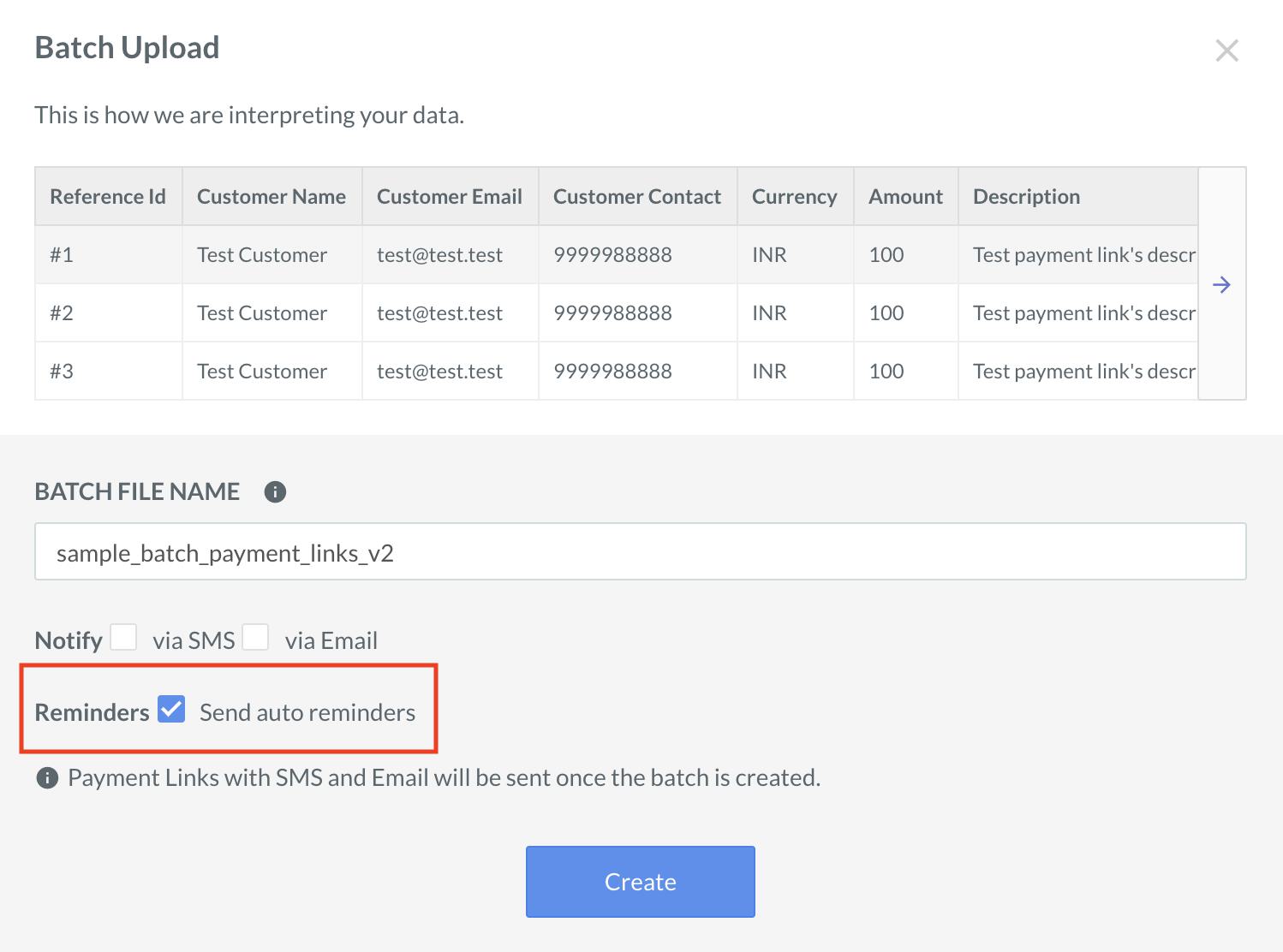
Task: Click the via Email label
Action: point(331,640)
